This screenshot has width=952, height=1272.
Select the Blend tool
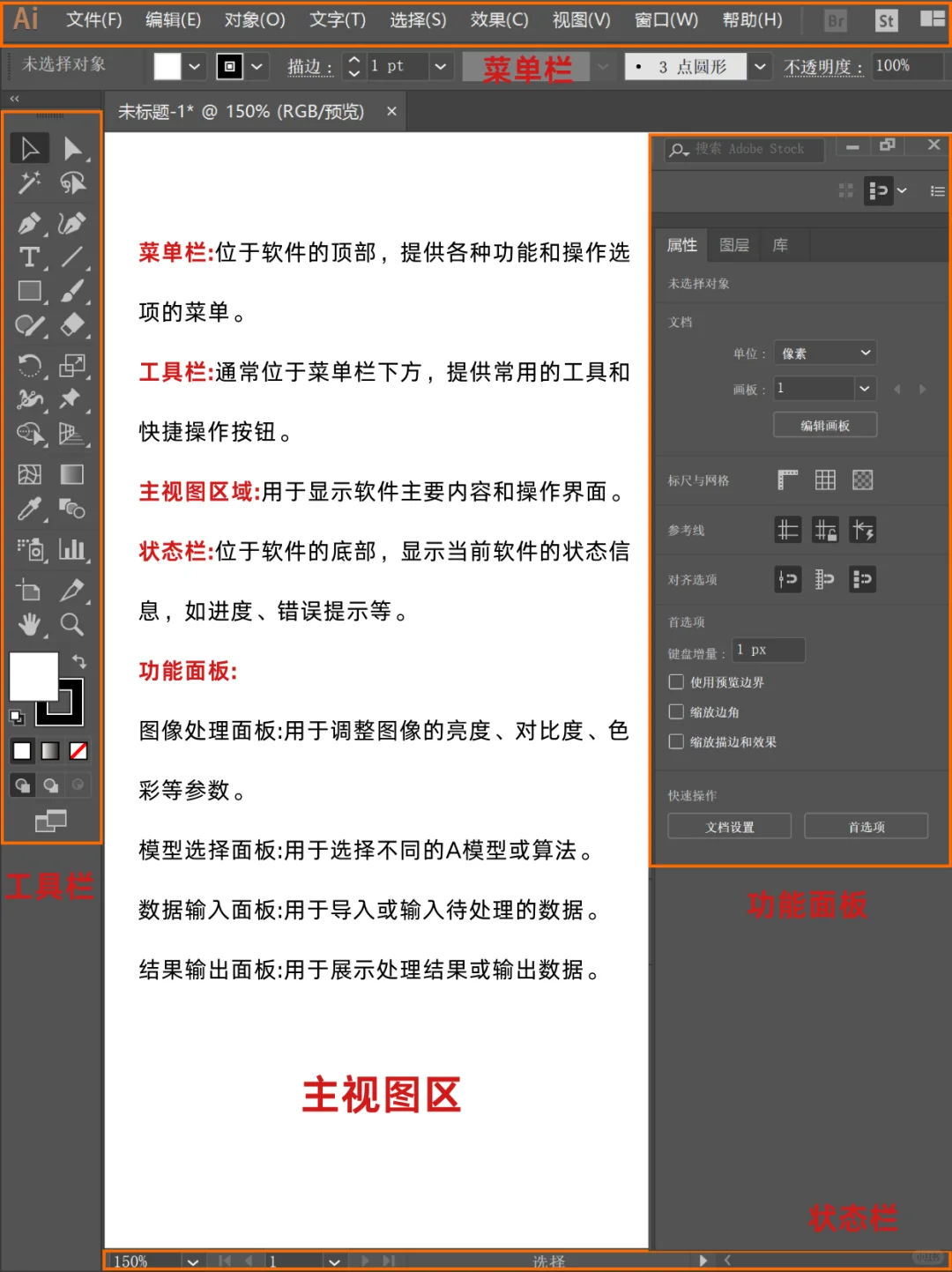point(72,509)
